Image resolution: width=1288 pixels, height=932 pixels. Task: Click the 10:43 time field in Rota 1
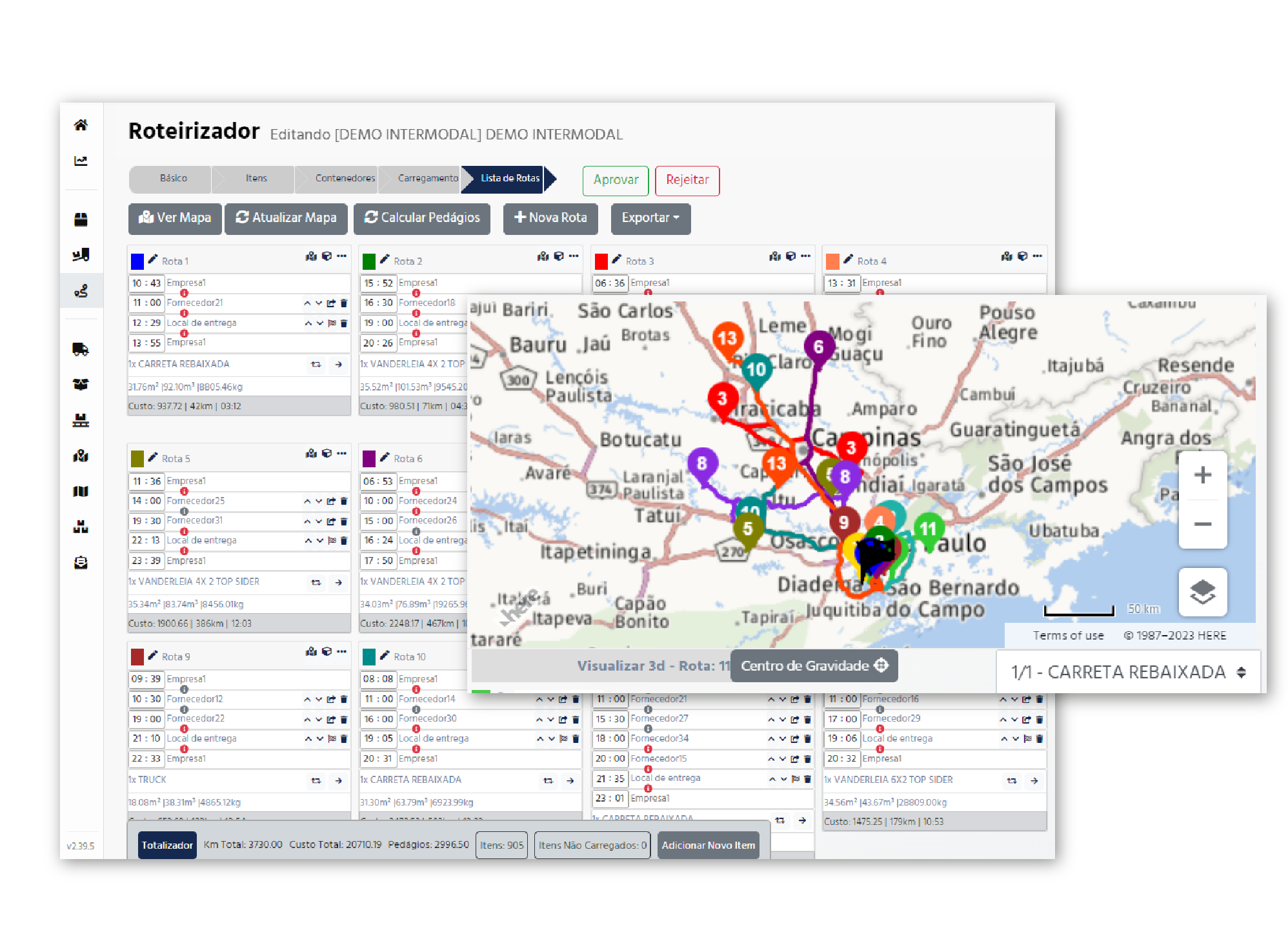point(146,283)
